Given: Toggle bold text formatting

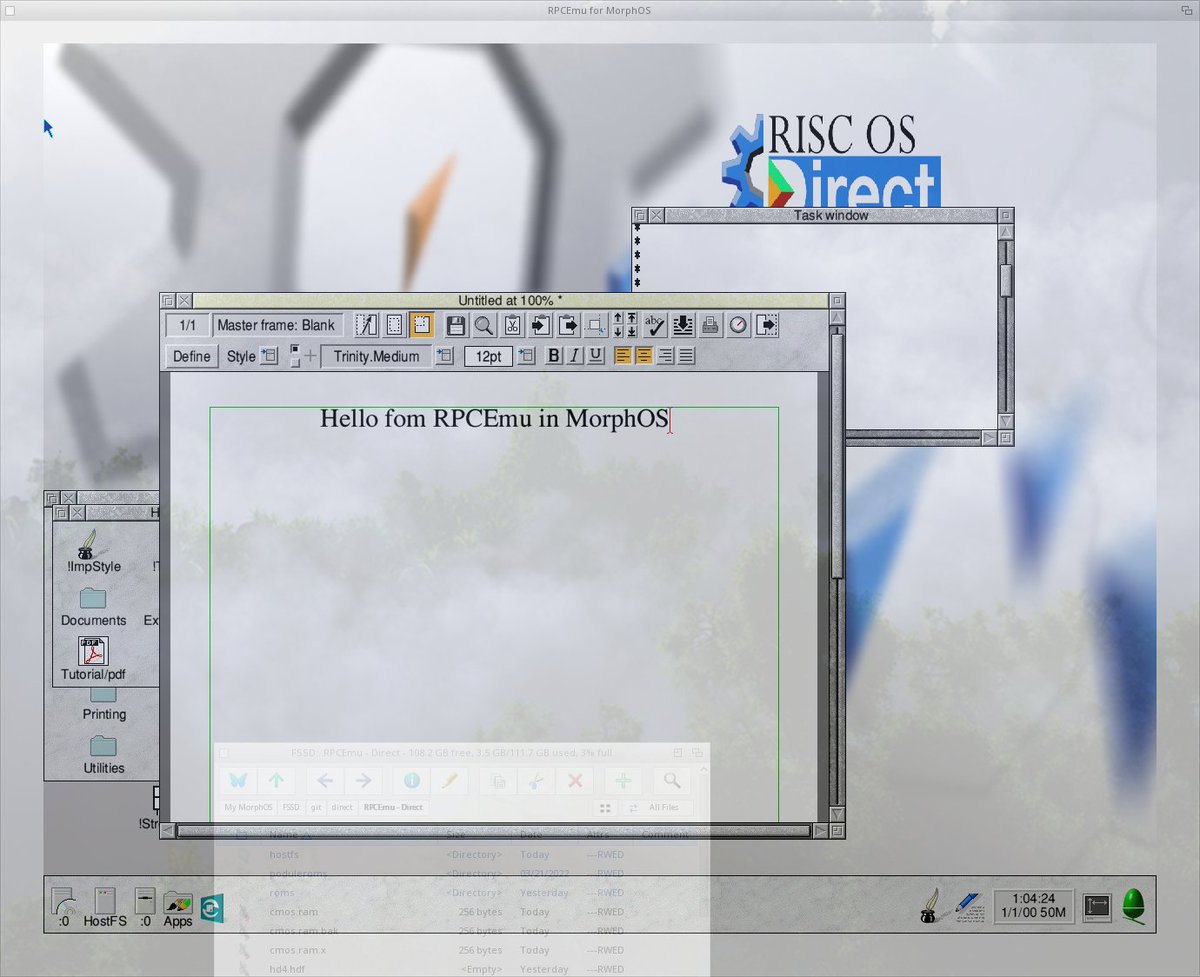Looking at the screenshot, I should (x=554, y=355).
